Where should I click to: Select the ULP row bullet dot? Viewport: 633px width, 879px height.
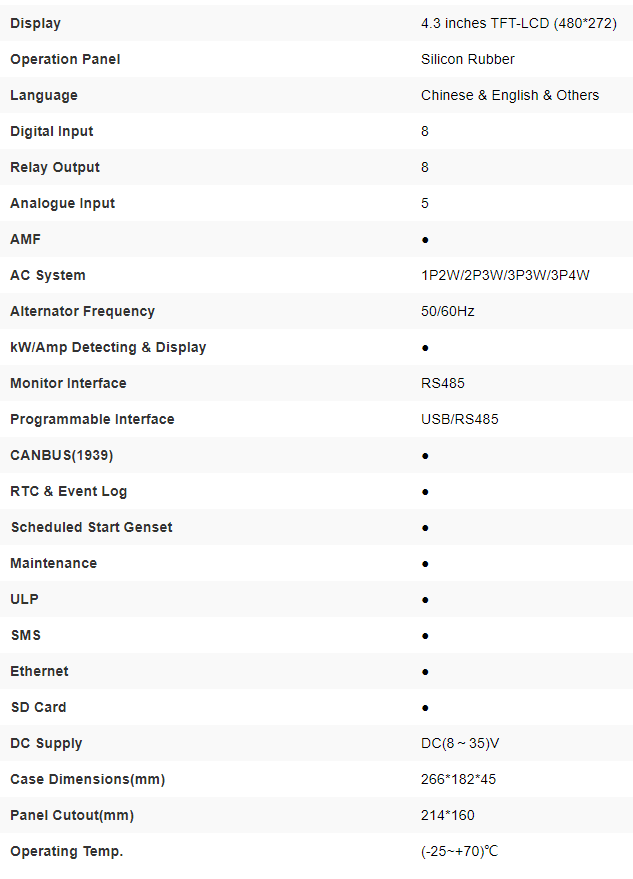coord(425,600)
